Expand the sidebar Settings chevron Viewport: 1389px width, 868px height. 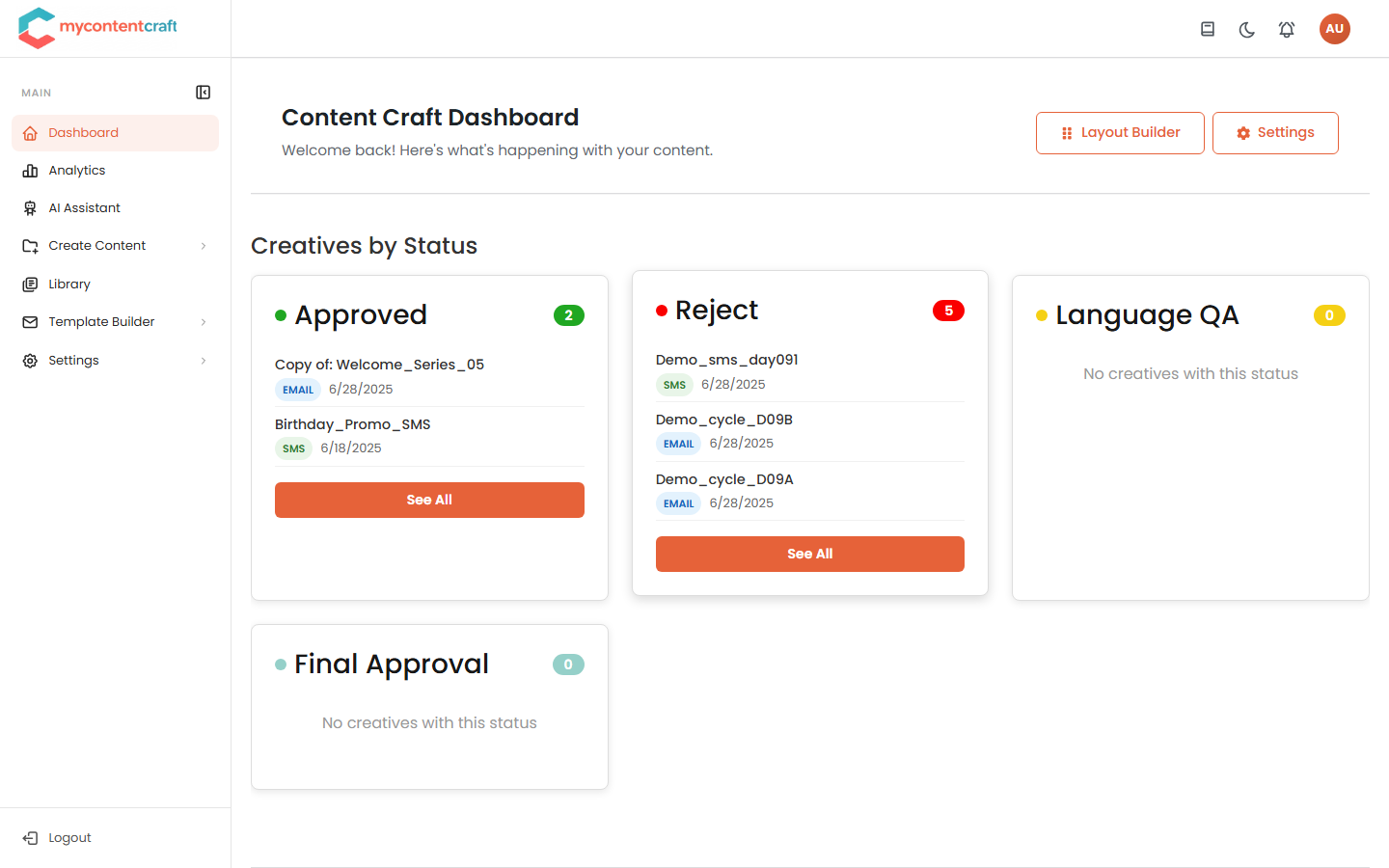click(204, 361)
